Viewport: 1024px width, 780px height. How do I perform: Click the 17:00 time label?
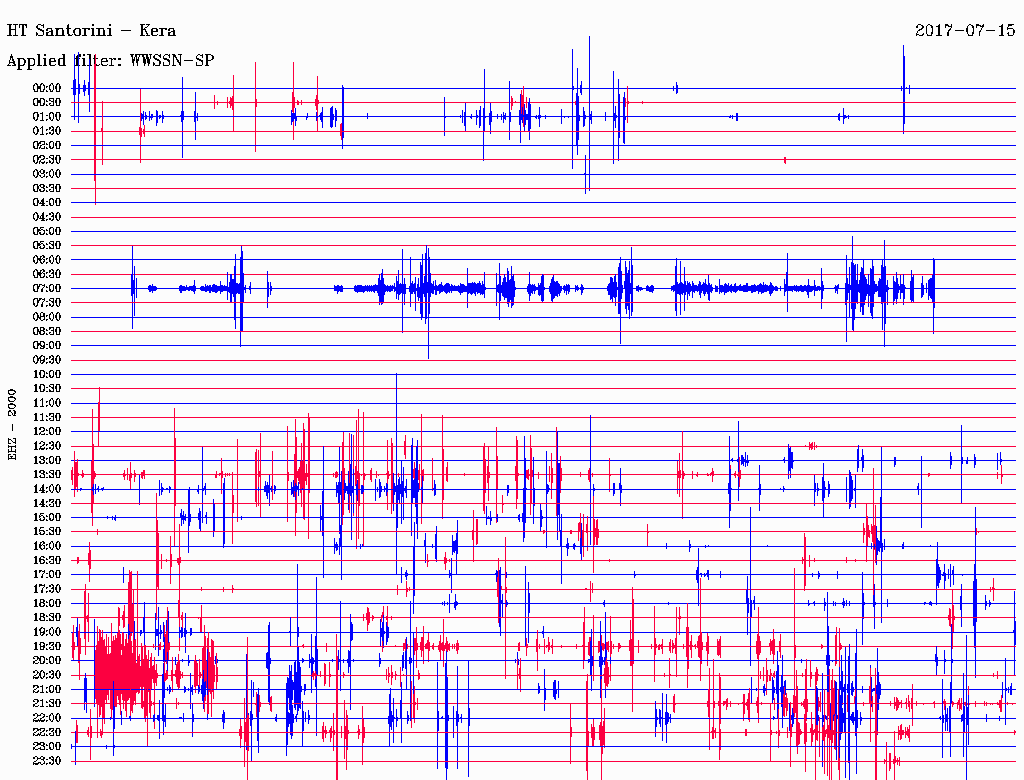point(47,575)
